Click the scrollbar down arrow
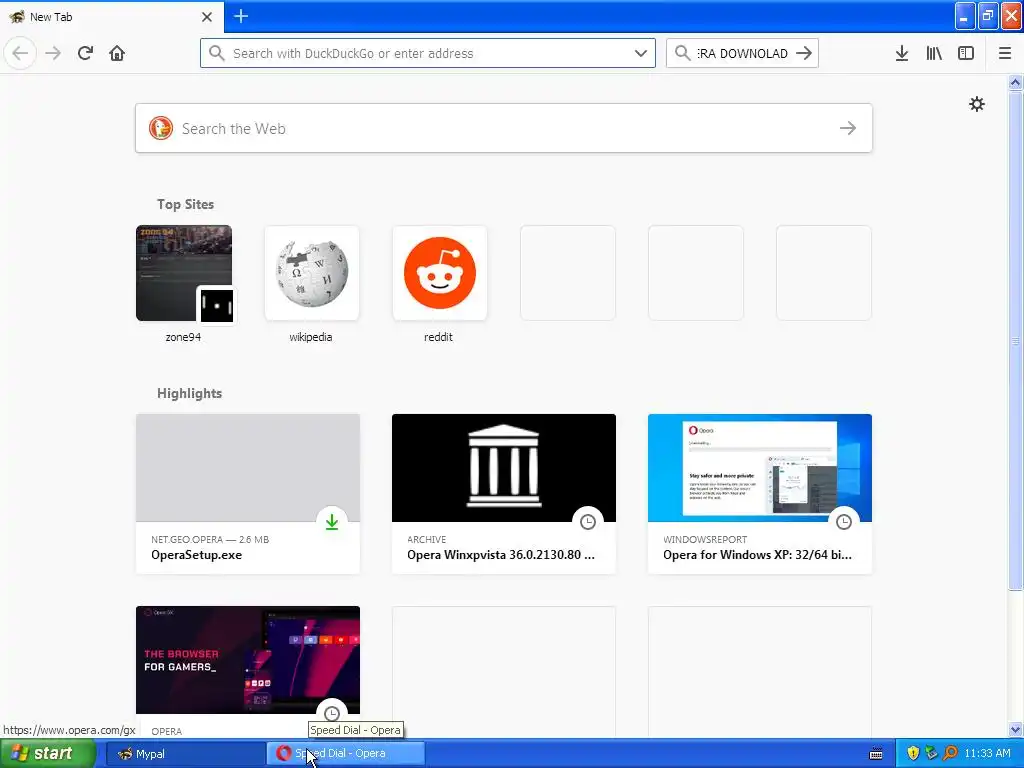 coord(1016,729)
